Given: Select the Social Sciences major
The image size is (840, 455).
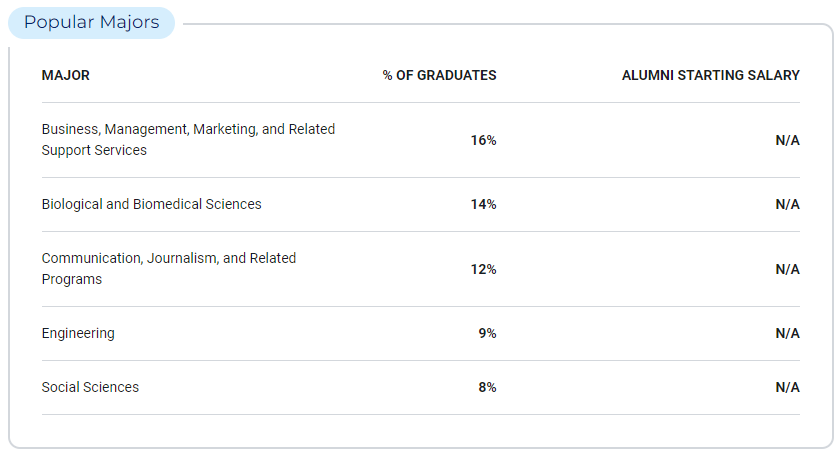Looking at the screenshot, I should point(90,387).
